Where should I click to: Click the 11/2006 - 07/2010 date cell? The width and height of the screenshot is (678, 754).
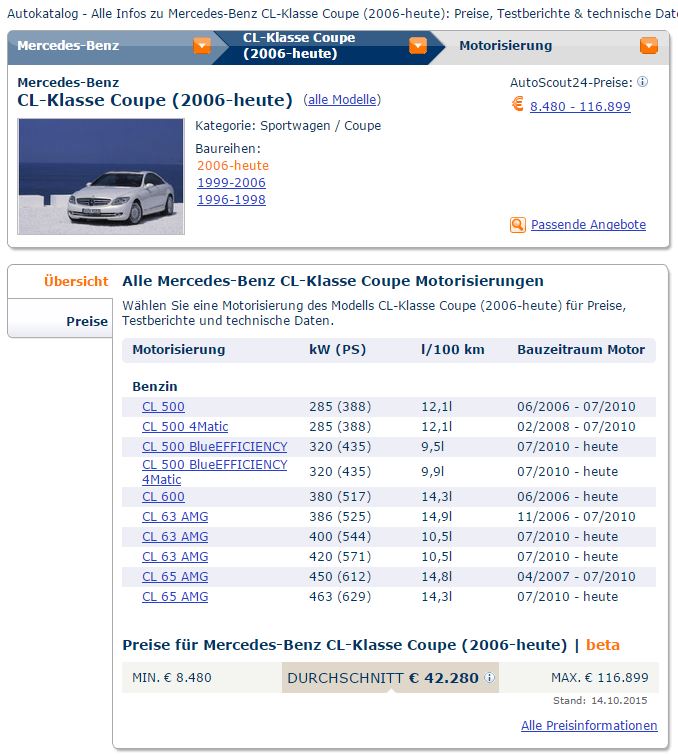576,516
